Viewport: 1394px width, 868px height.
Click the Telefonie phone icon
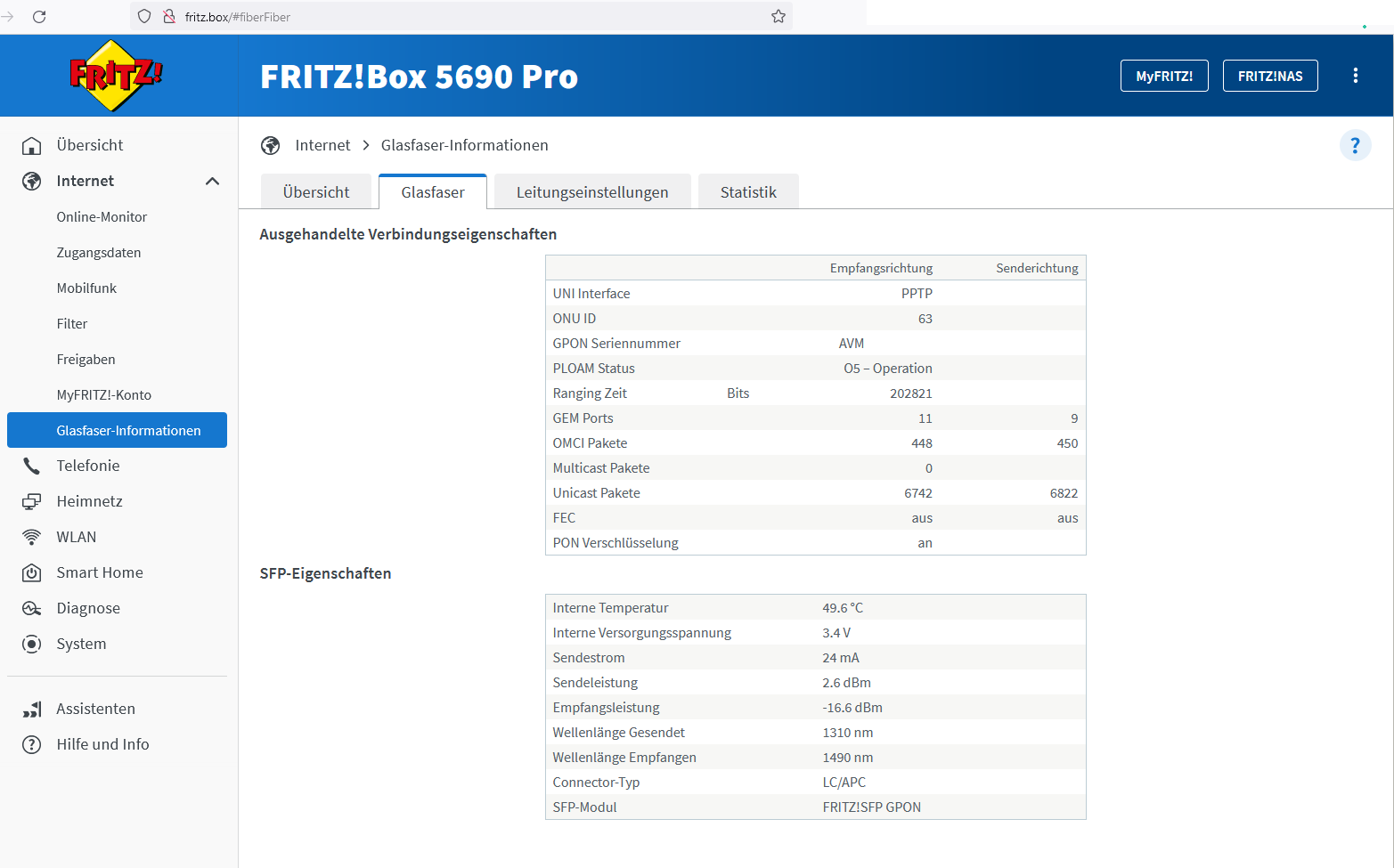[32, 466]
